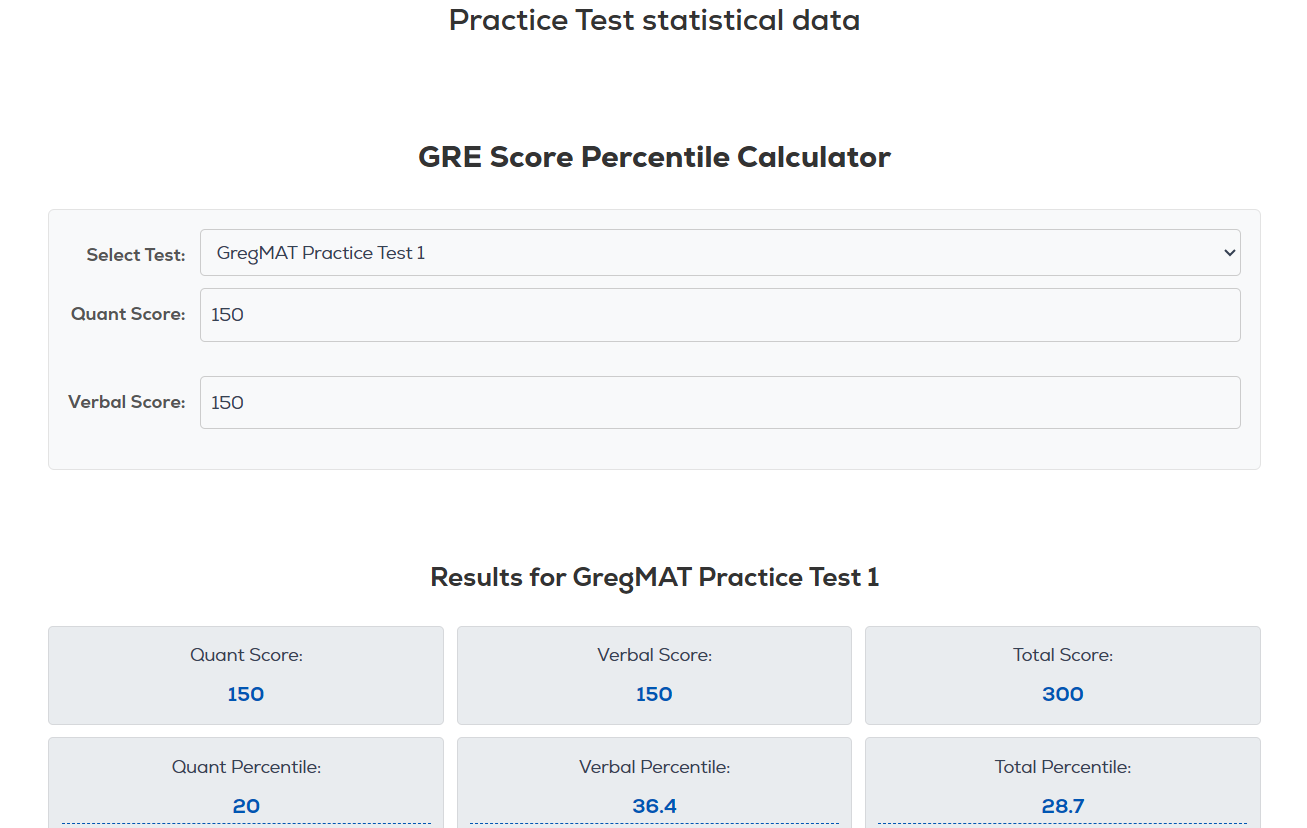
Task: Click the 'Total Percentile:' card label
Action: click(x=1062, y=767)
